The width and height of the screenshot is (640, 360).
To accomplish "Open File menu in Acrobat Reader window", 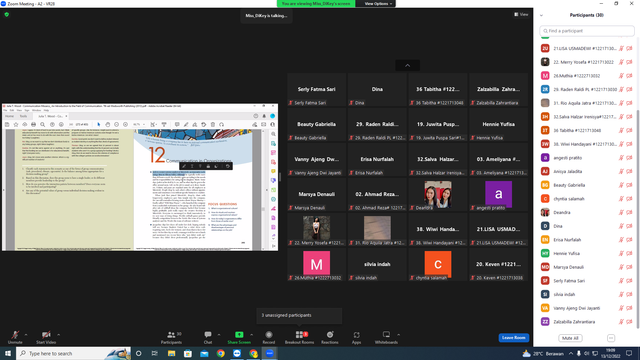I will 5,110.
